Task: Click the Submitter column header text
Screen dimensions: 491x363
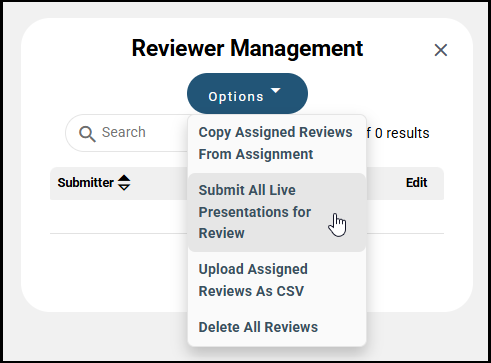Action: click(x=86, y=183)
